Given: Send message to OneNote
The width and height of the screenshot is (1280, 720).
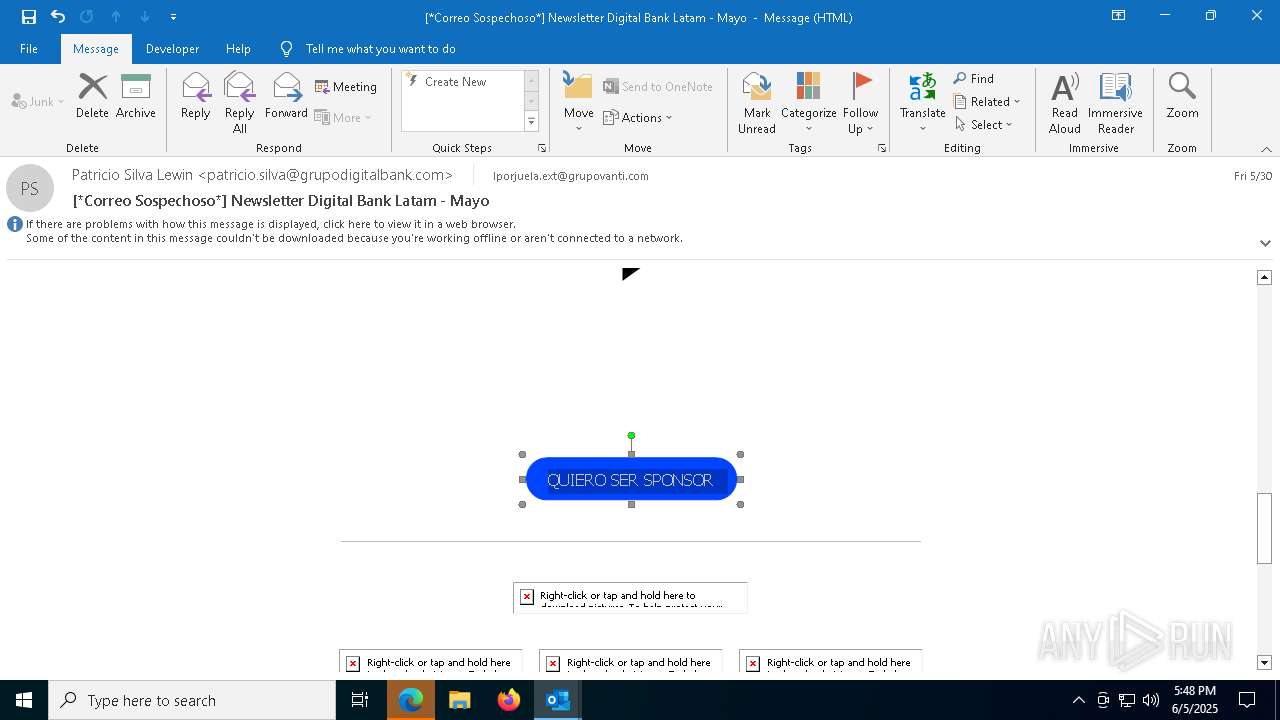Looking at the screenshot, I should click(658, 87).
